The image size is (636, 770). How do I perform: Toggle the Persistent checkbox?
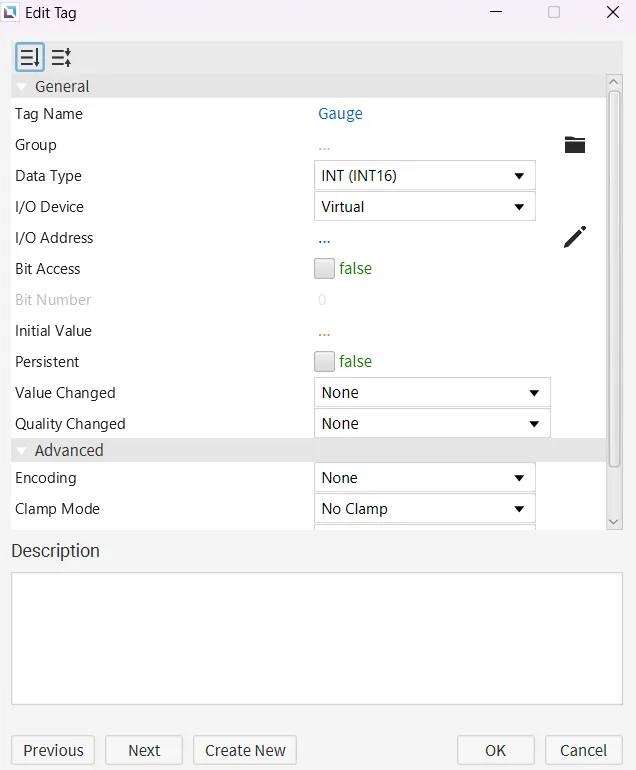click(x=324, y=361)
